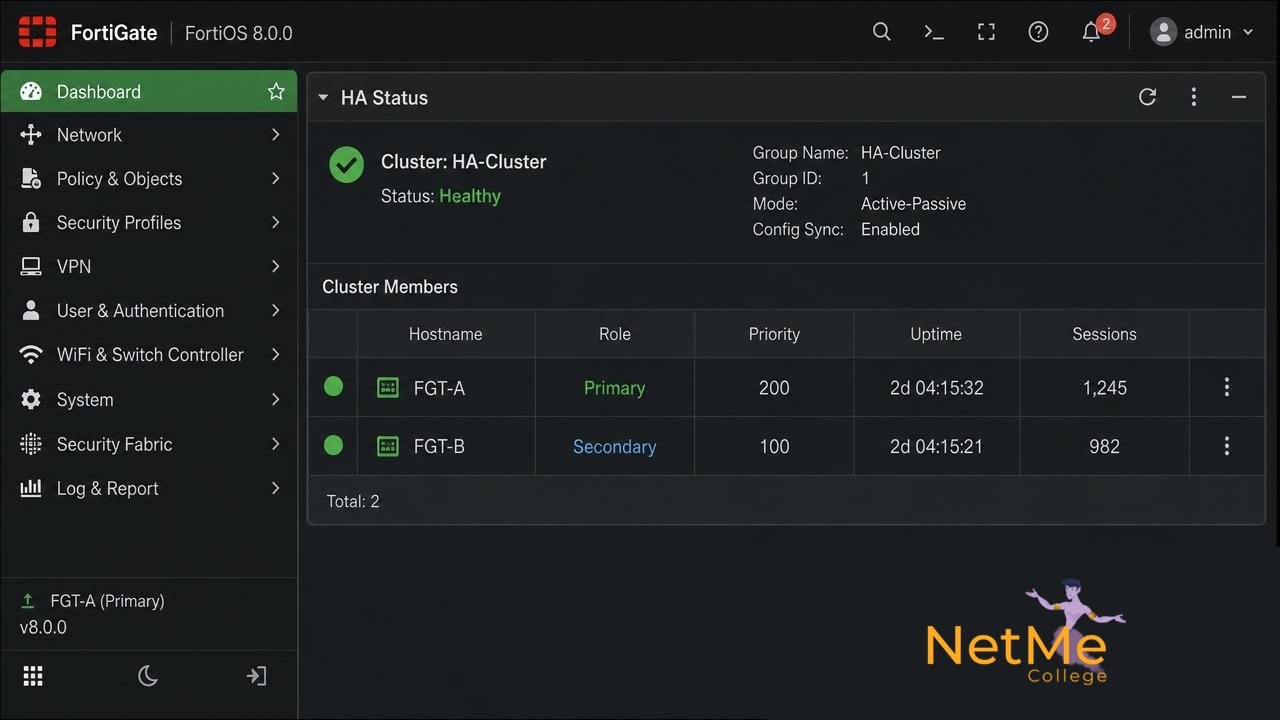Refresh the HA Status widget

tap(1147, 97)
